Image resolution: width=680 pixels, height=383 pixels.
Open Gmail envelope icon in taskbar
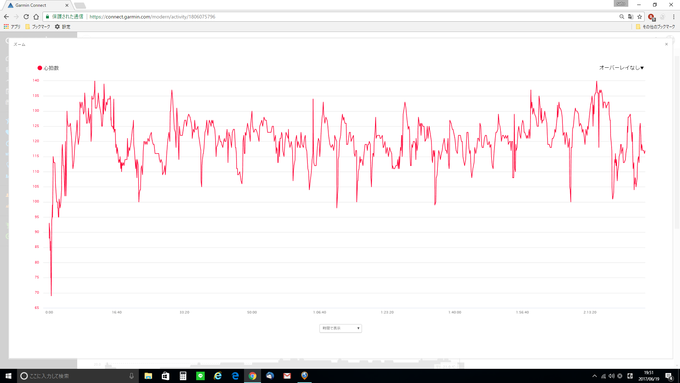coord(287,376)
